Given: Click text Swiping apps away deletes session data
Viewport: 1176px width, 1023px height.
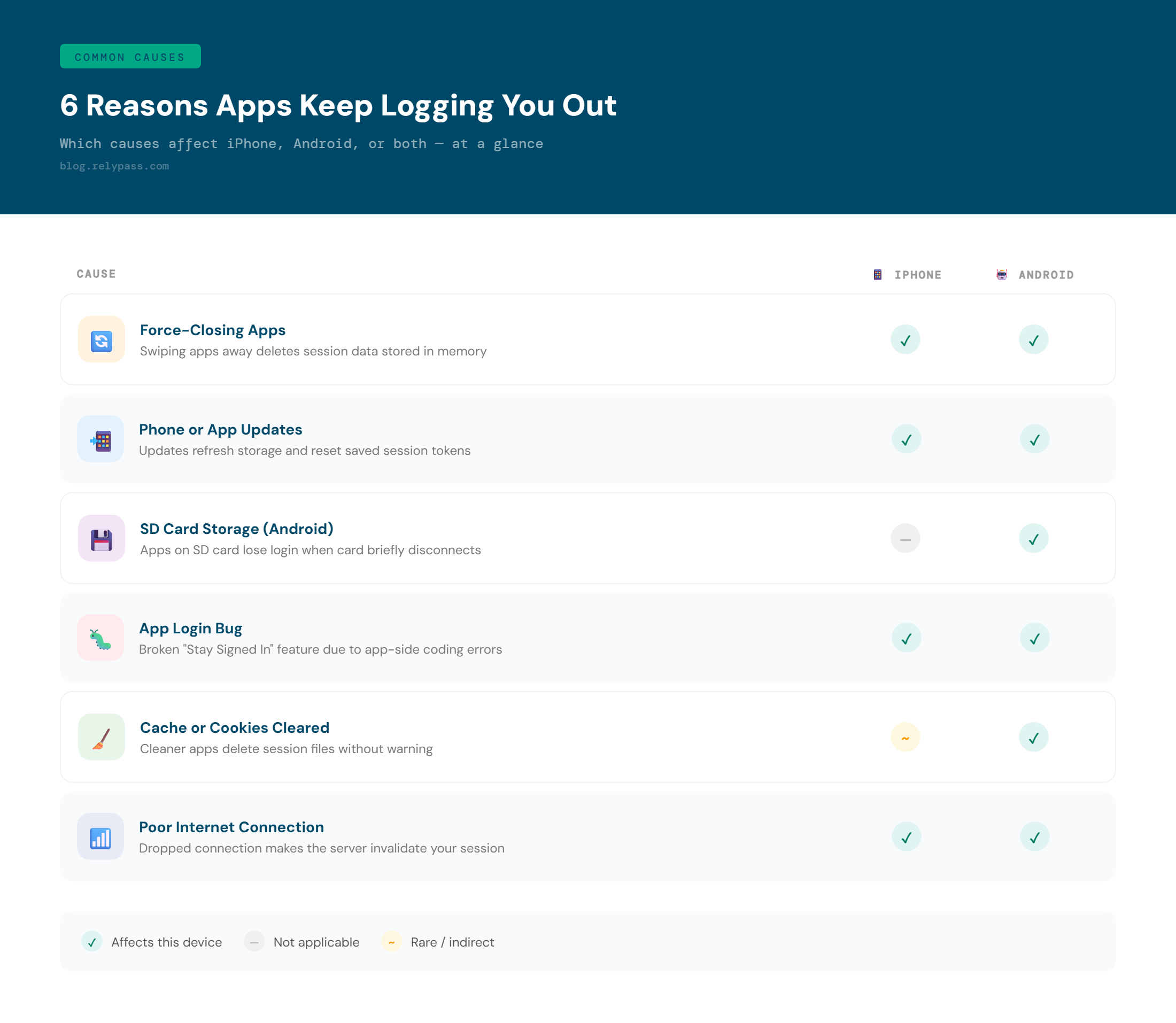Looking at the screenshot, I should [x=313, y=351].
